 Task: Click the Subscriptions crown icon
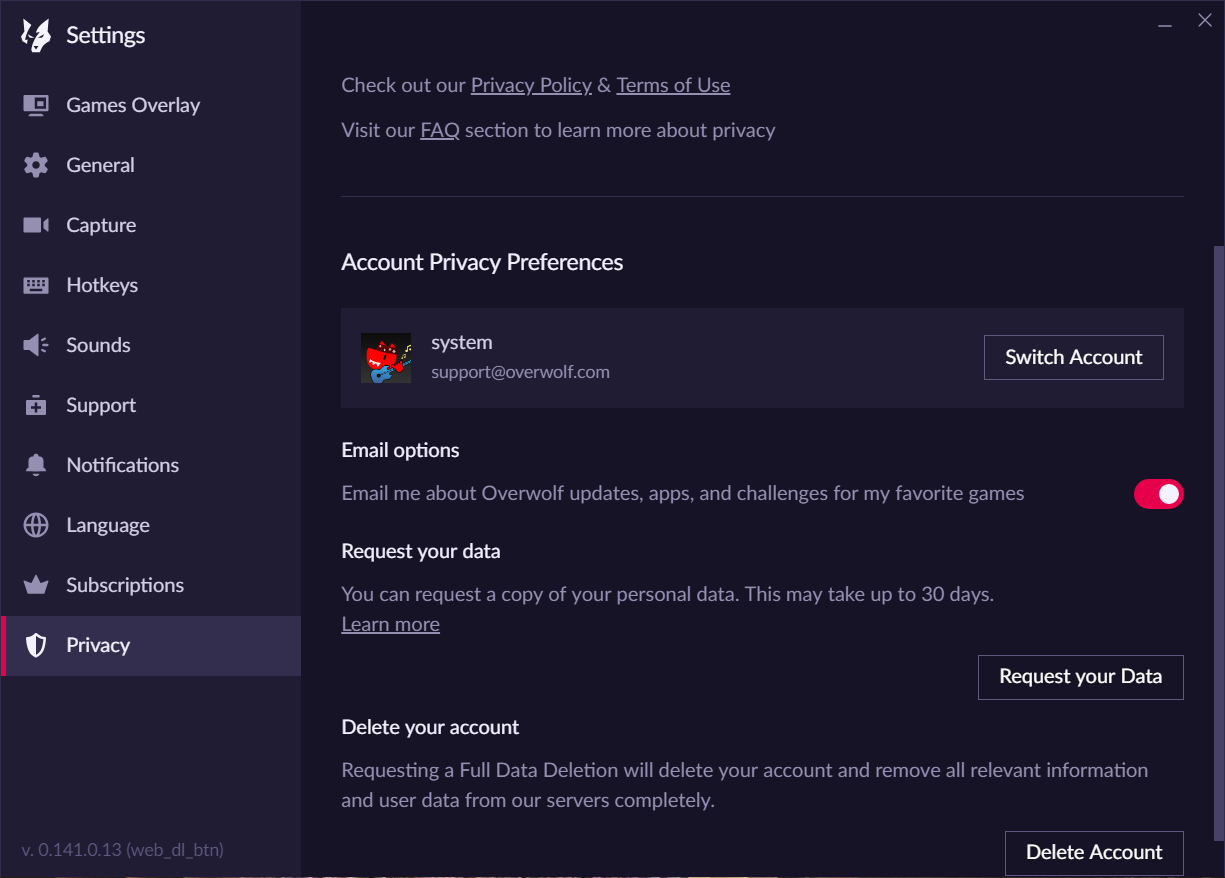point(35,584)
